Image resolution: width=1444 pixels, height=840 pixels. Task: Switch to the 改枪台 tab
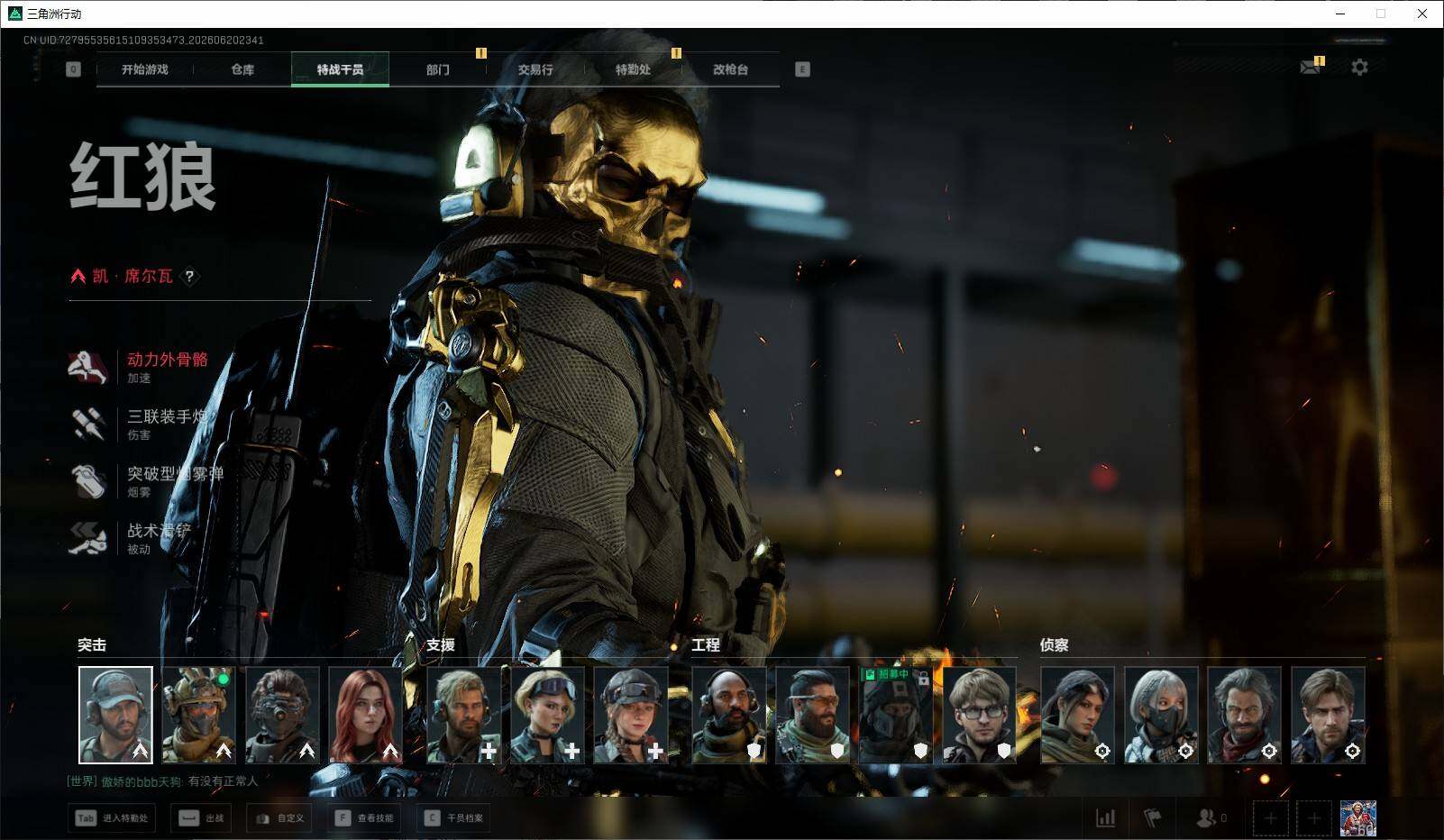tap(730, 69)
